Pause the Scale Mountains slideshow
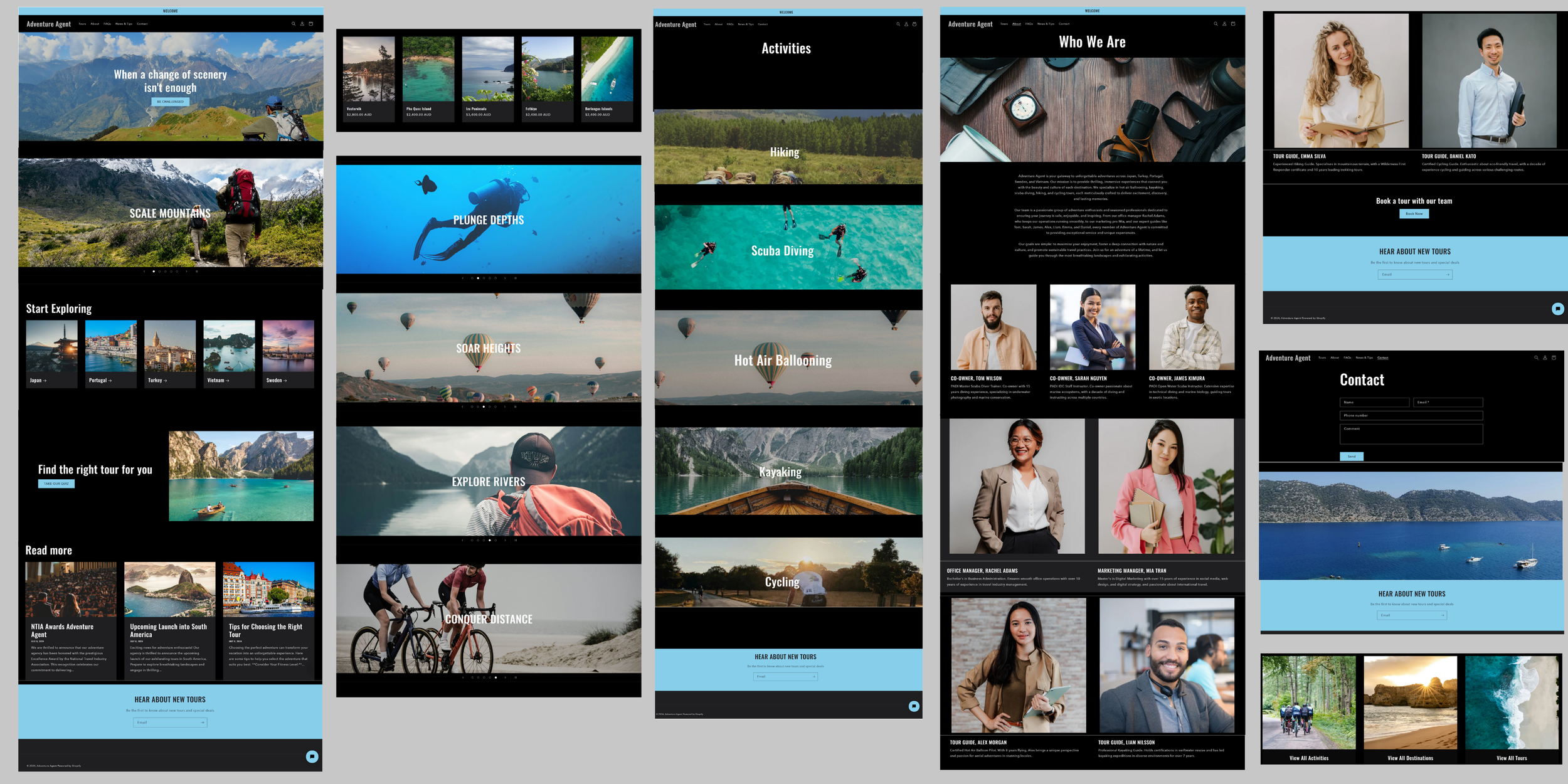1568x784 pixels. tap(197, 272)
